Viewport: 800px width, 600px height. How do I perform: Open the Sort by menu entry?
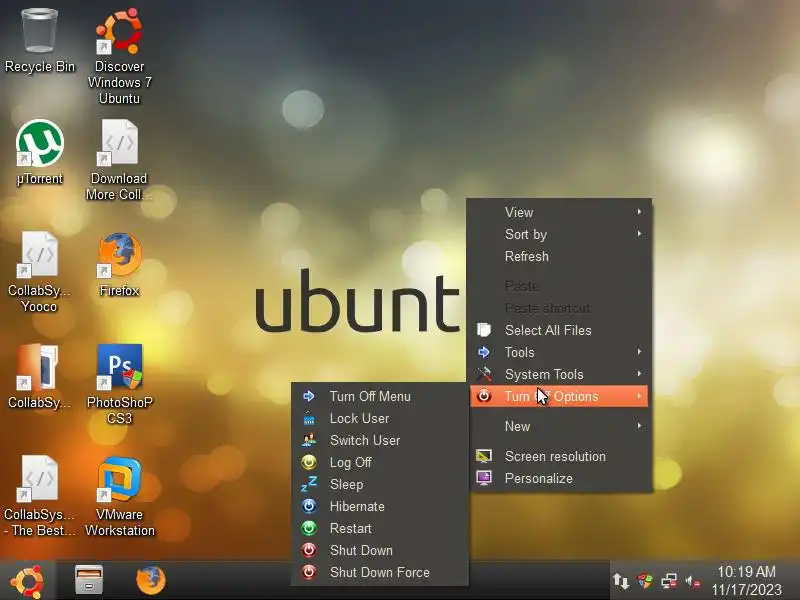point(559,234)
